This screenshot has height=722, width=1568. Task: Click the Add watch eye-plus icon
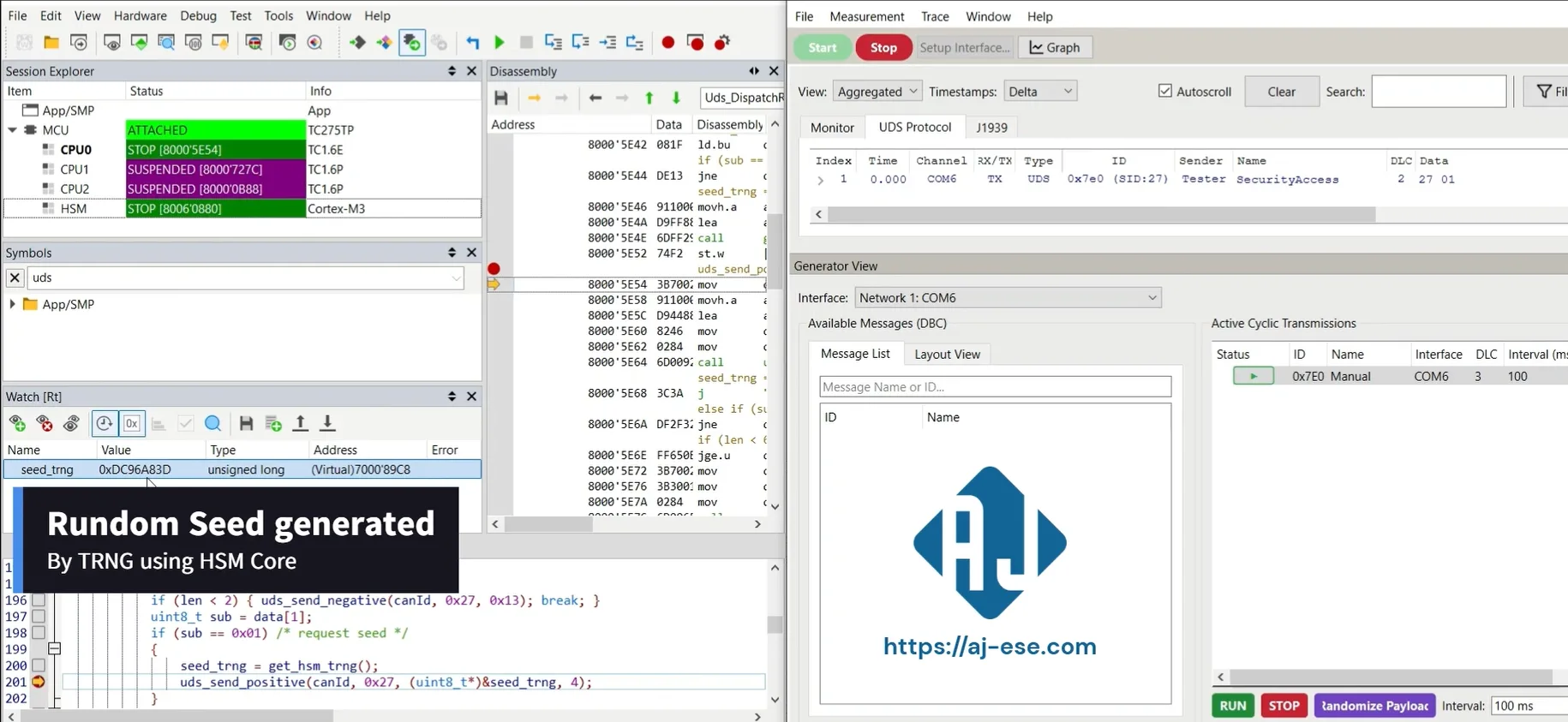click(17, 423)
